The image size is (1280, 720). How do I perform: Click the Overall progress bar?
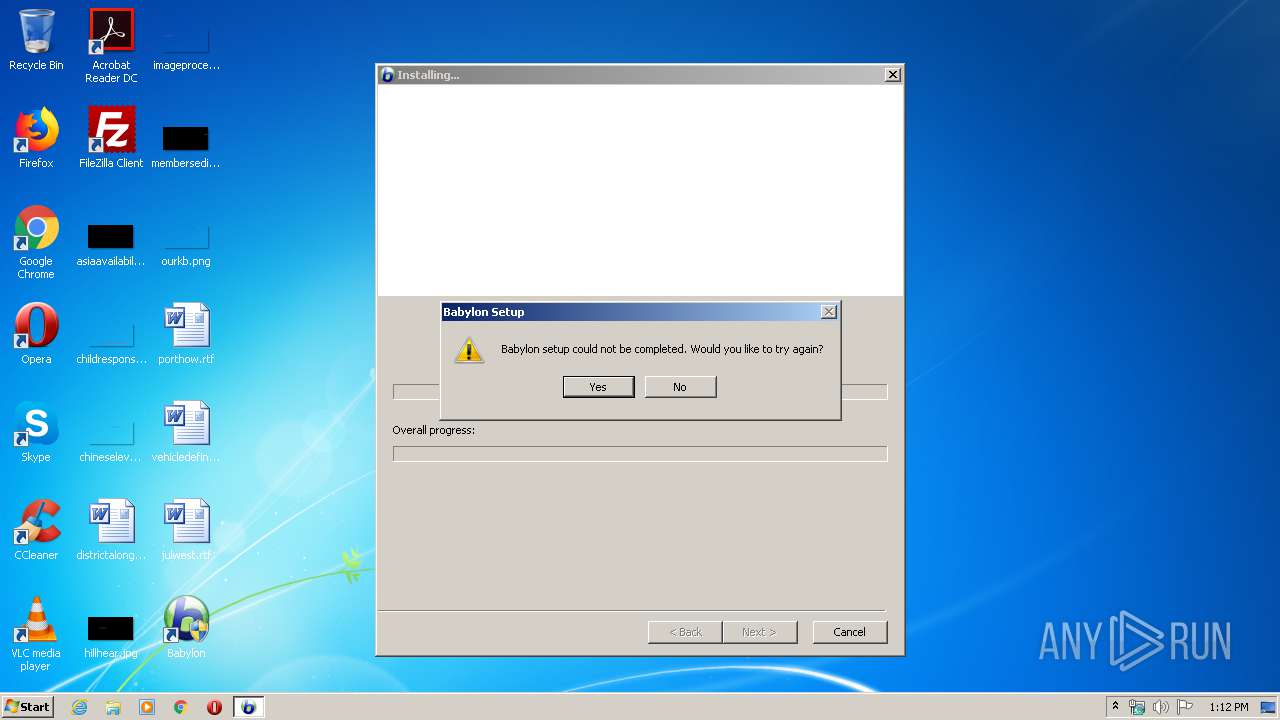point(640,454)
